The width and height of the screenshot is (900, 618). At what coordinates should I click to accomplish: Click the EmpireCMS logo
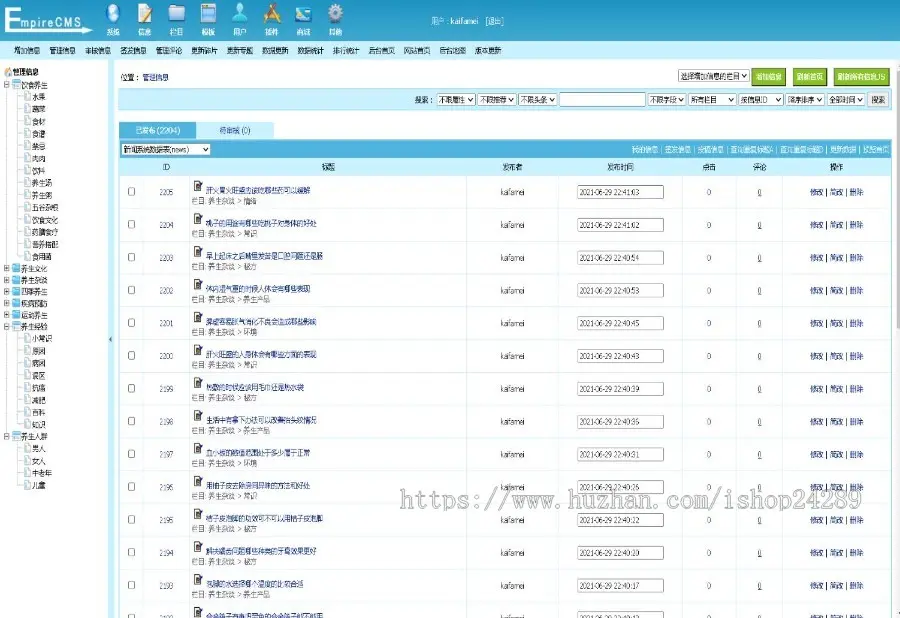coord(48,20)
